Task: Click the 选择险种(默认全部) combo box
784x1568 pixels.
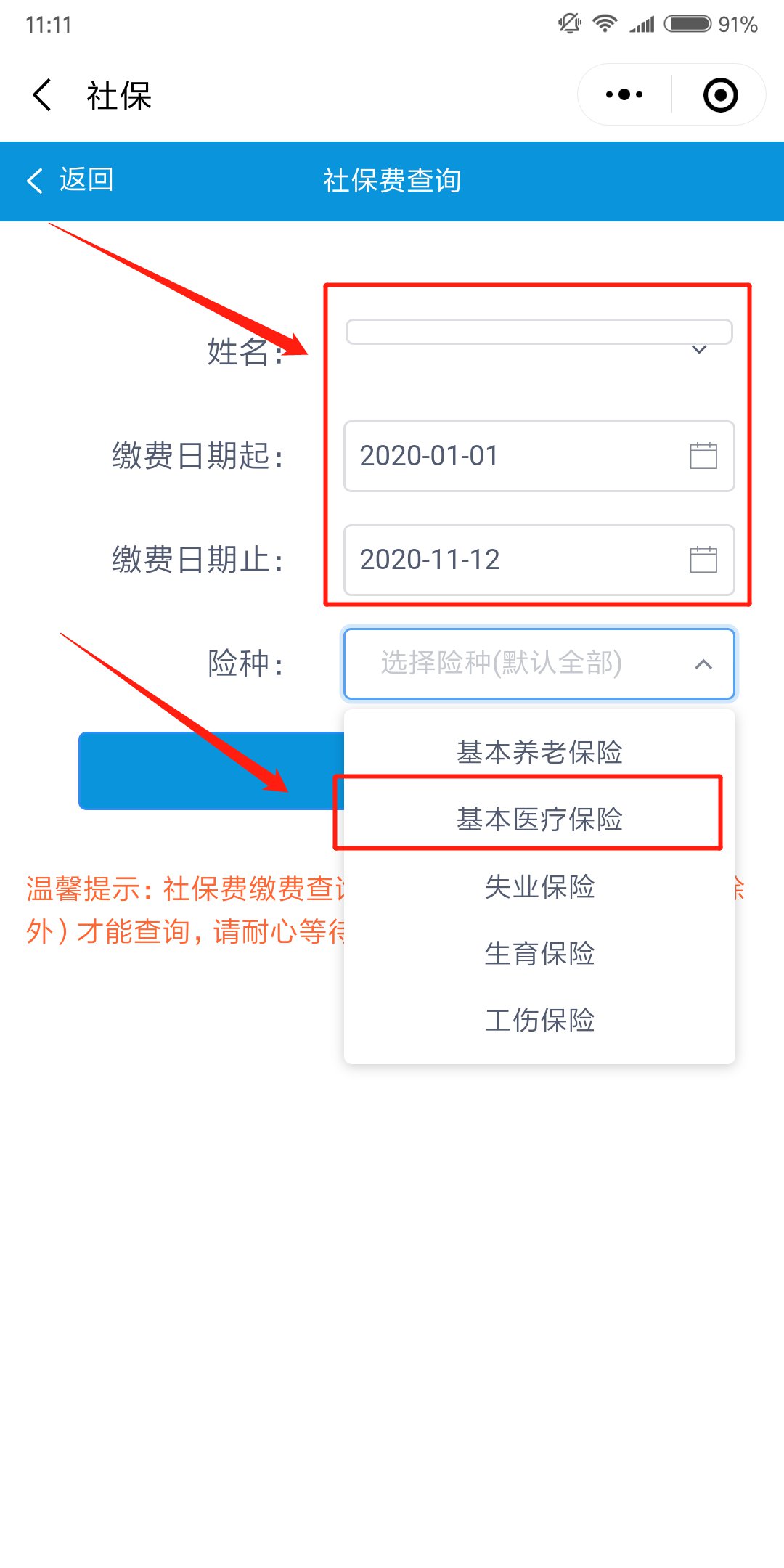Action: click(x=539, y=663)
